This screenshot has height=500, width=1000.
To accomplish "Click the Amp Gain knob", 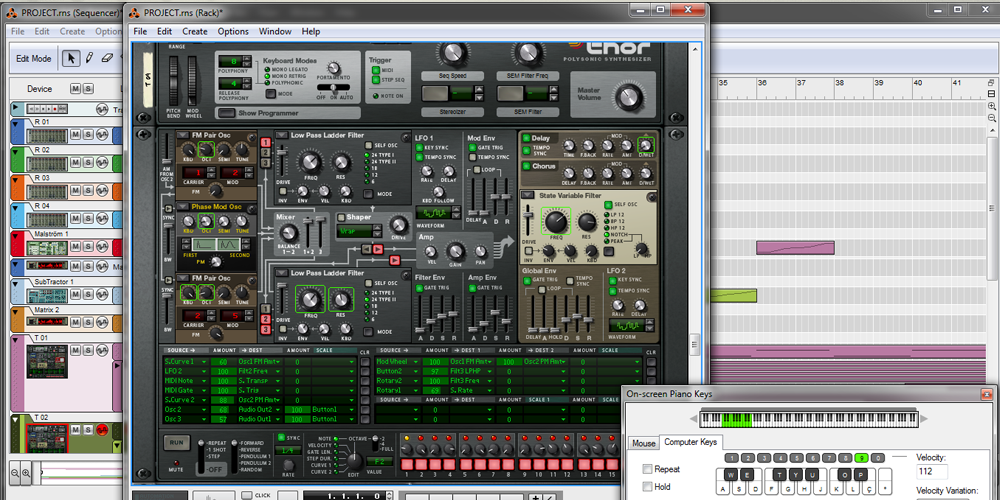I will [455, 251].
